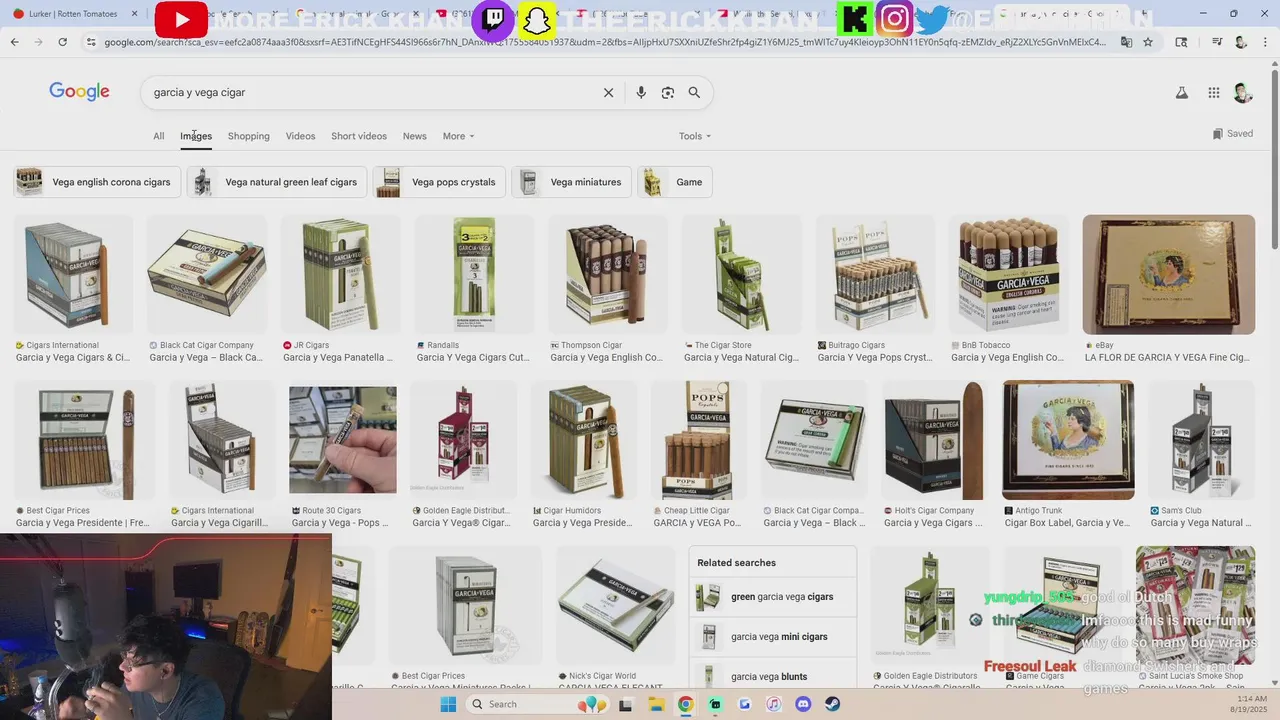1280x720 pixels.
Task: Bookmark this page with the star icon
Action: [1148, 42]
